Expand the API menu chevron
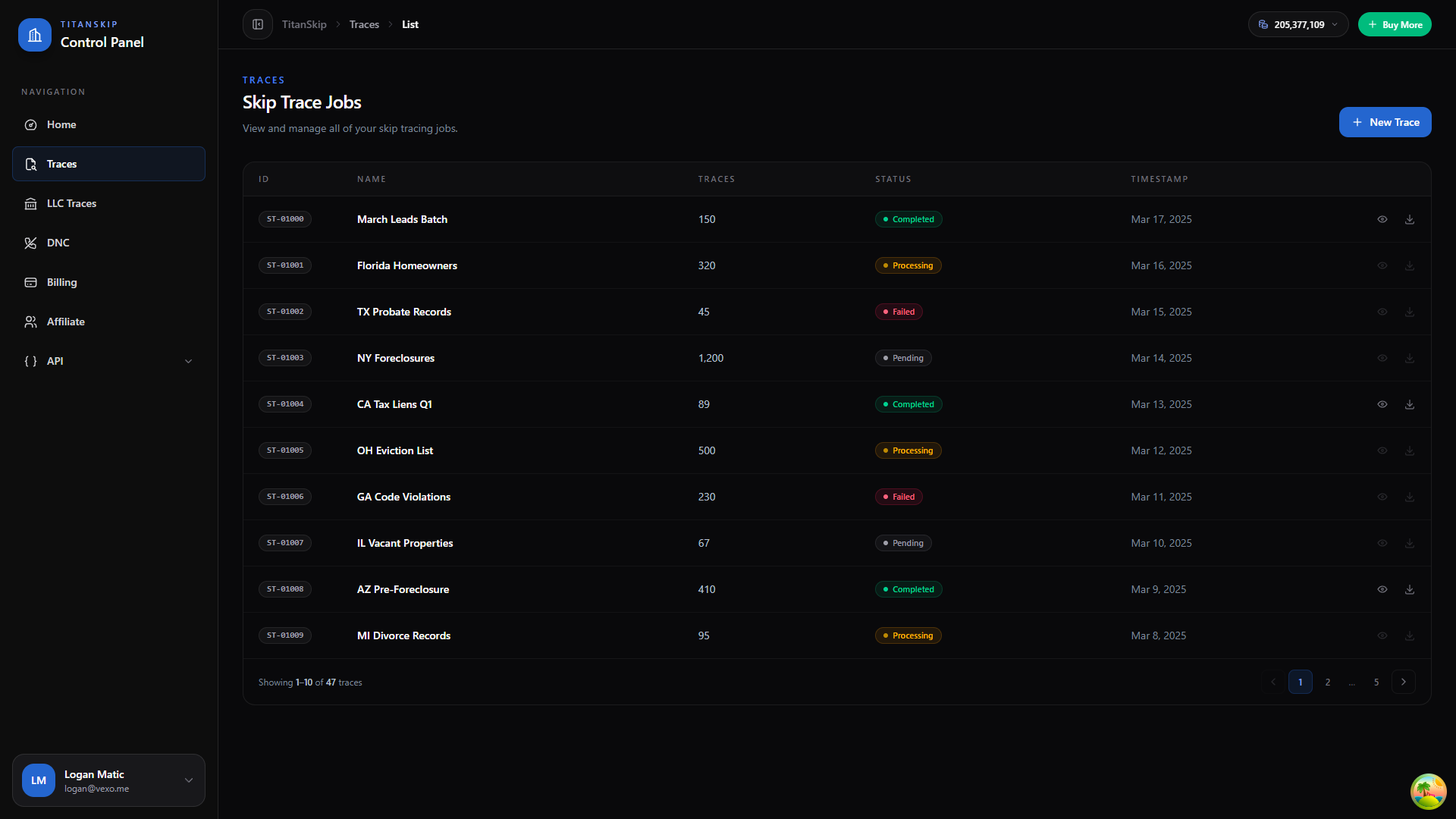Viewport: 1456px width, 819px height. click(x=189, y=361)
